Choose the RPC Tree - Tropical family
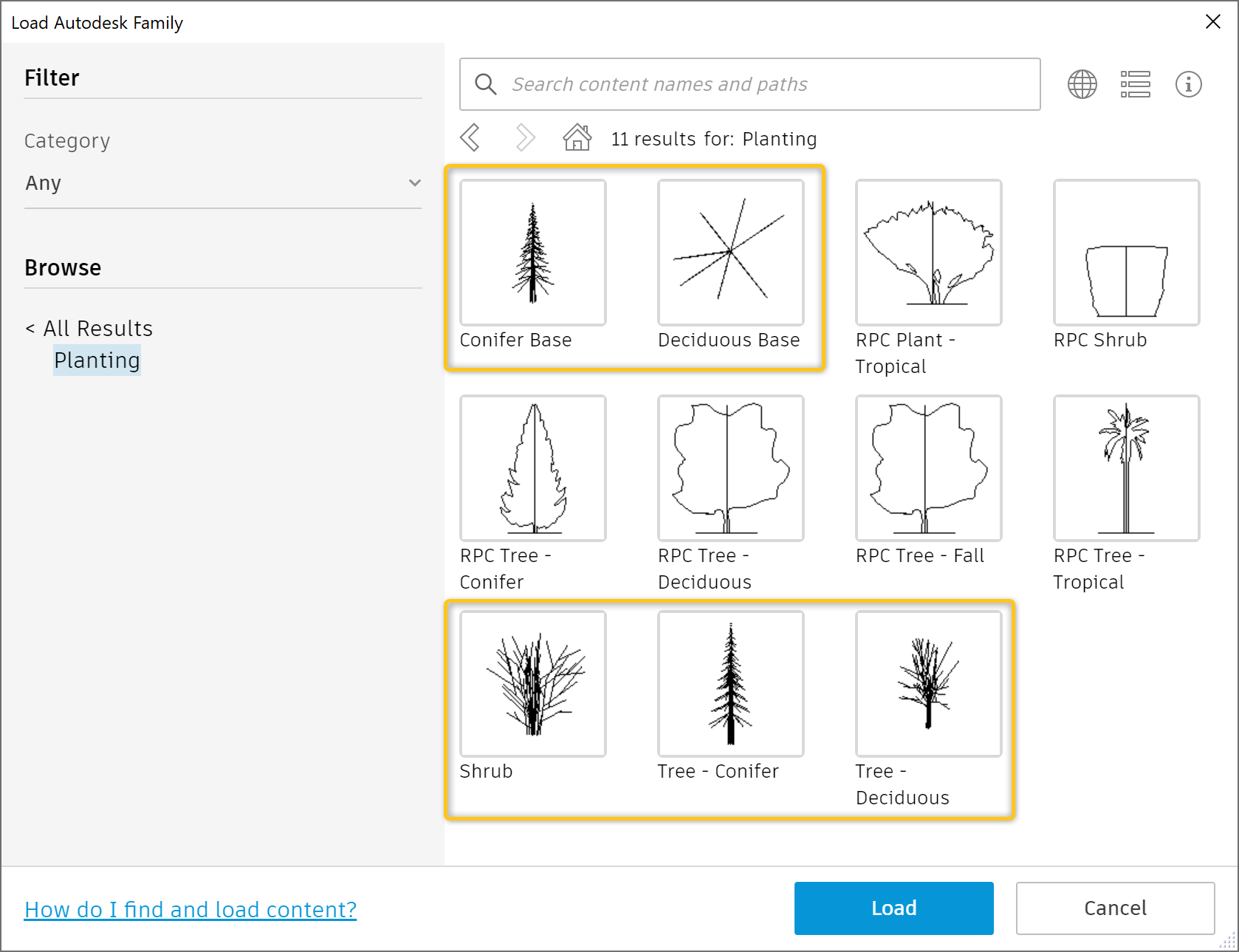The image size is (1239, 952). click(1126, 468)
